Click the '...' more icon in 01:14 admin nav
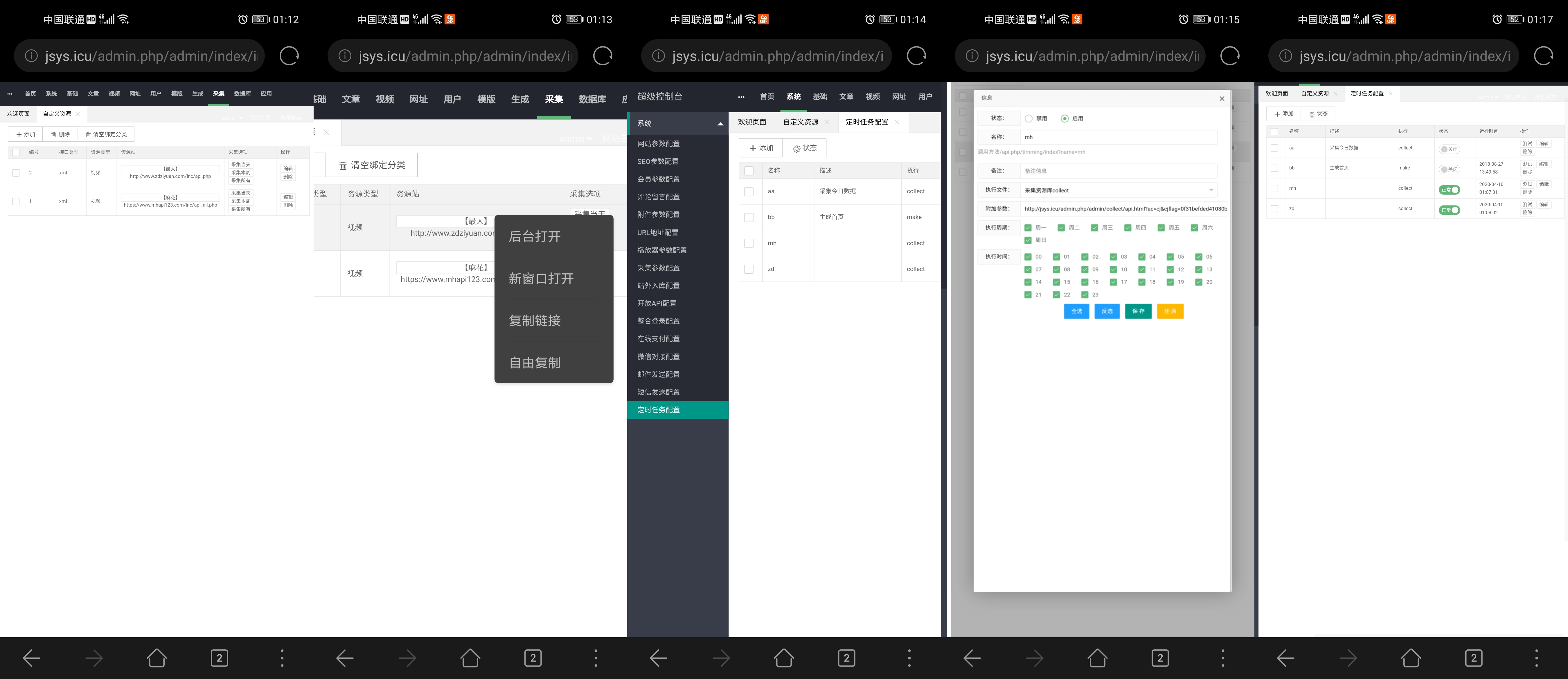The height and width of the screenshot is (679, 1568). pos(741,97)
